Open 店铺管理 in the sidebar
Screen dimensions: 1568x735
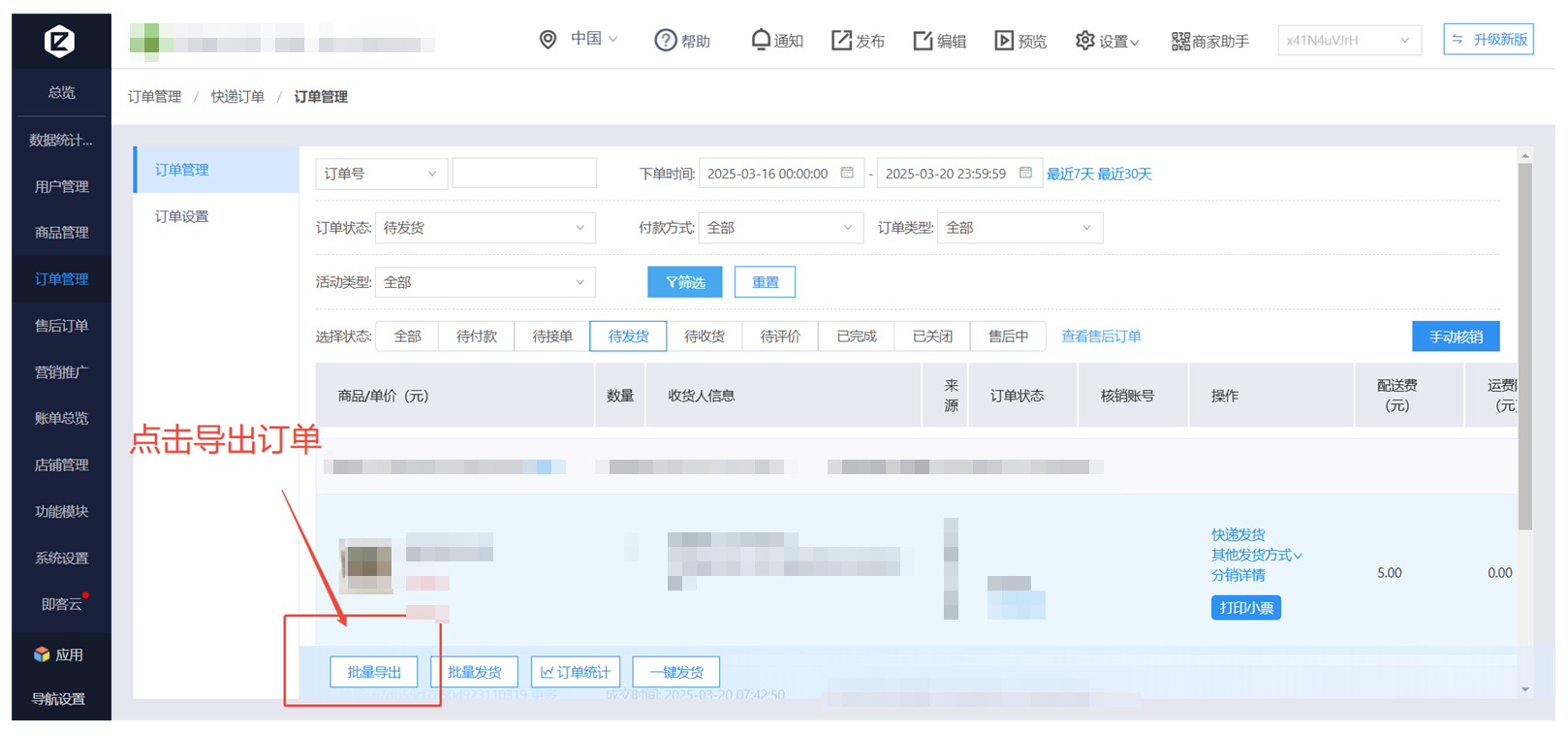point(62,464)
